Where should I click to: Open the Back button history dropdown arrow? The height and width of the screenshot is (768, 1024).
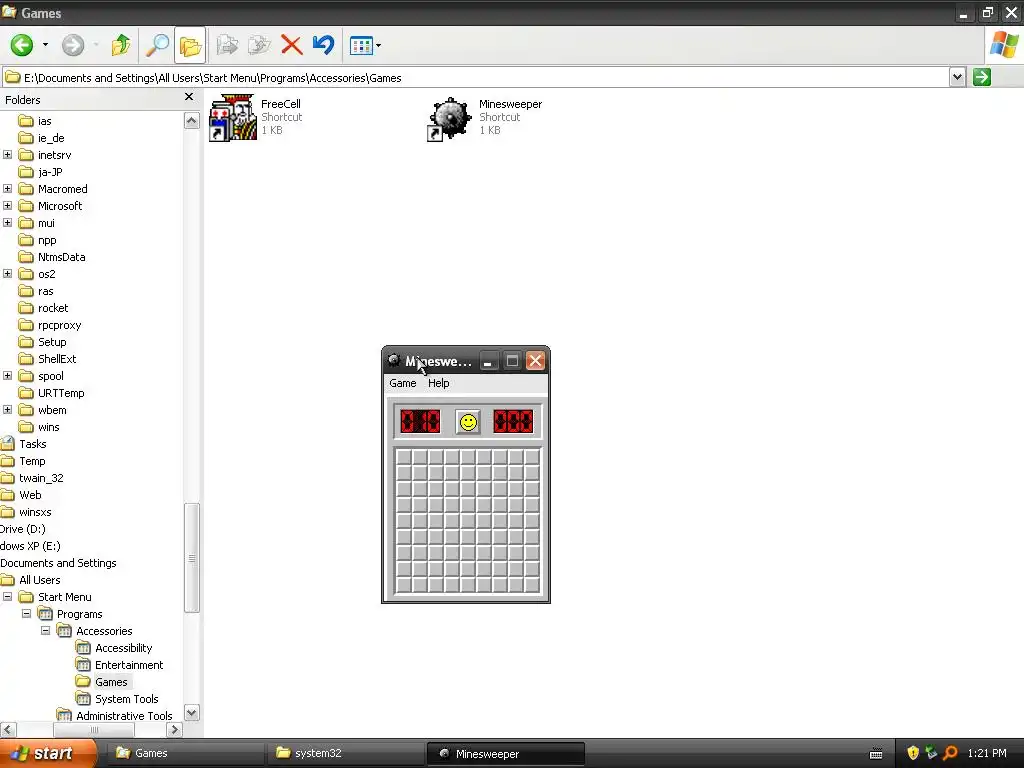(45, 45)
